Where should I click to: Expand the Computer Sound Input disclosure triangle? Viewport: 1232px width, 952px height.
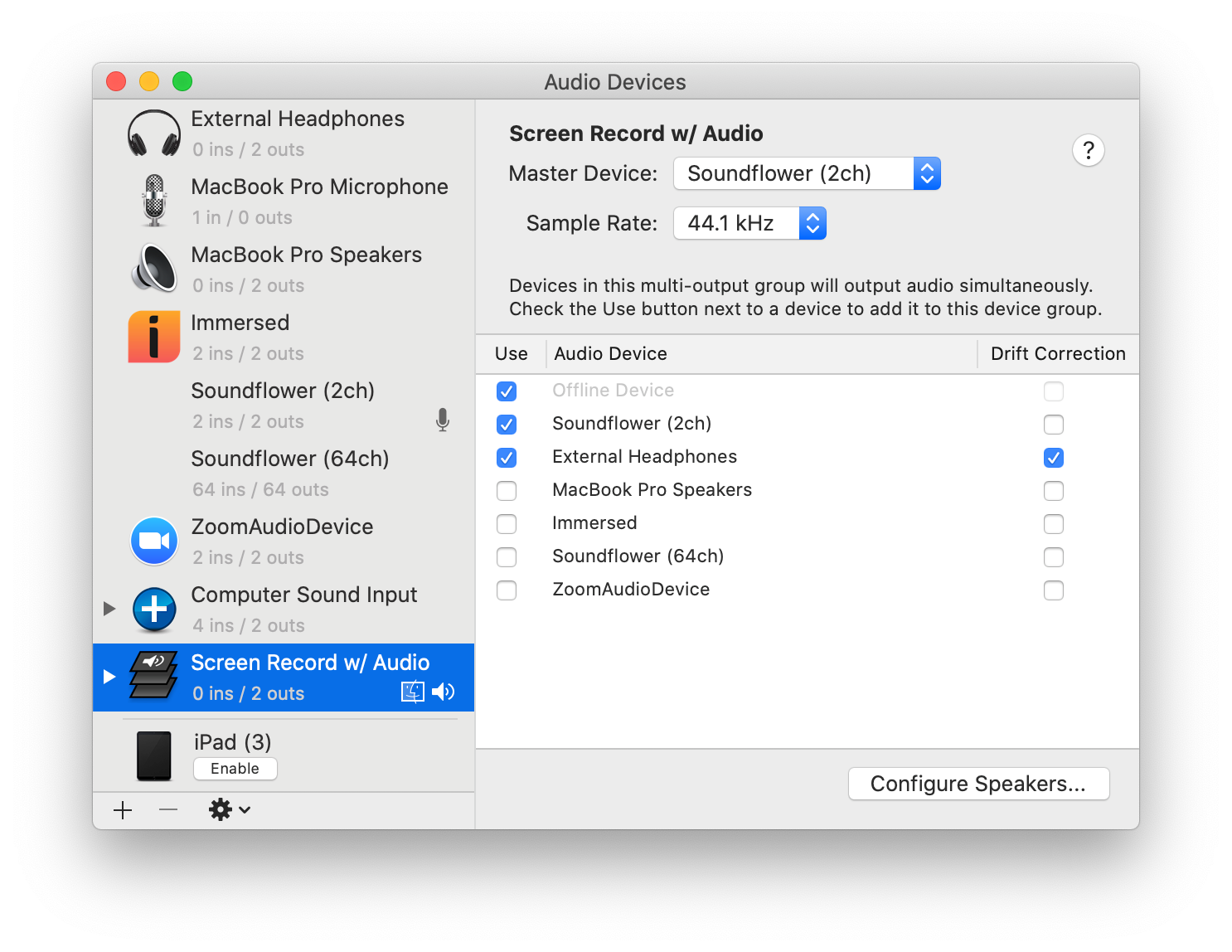pos(109,609)
